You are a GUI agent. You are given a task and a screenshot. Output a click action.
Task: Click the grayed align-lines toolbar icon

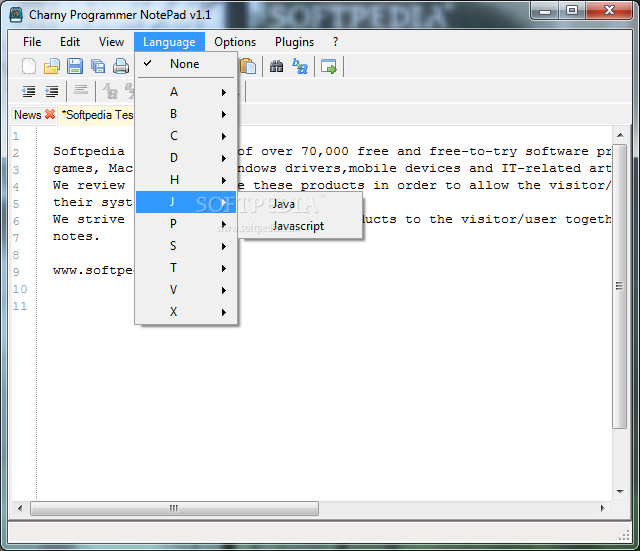tap(81, 89)
